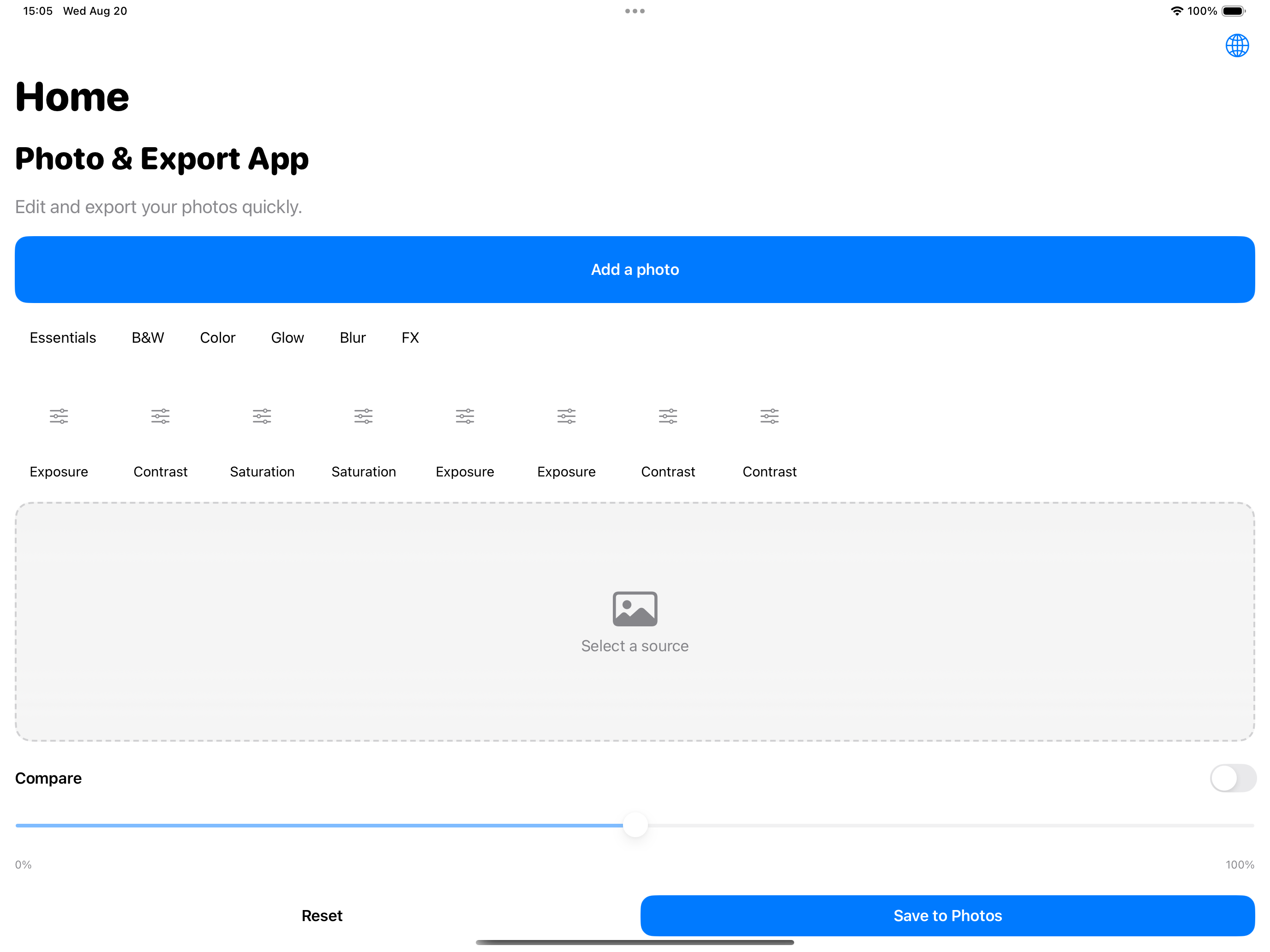Viewport: 1270px width, 952px height.
Task: Tap the Add a photo button
Action: [635, 269]
